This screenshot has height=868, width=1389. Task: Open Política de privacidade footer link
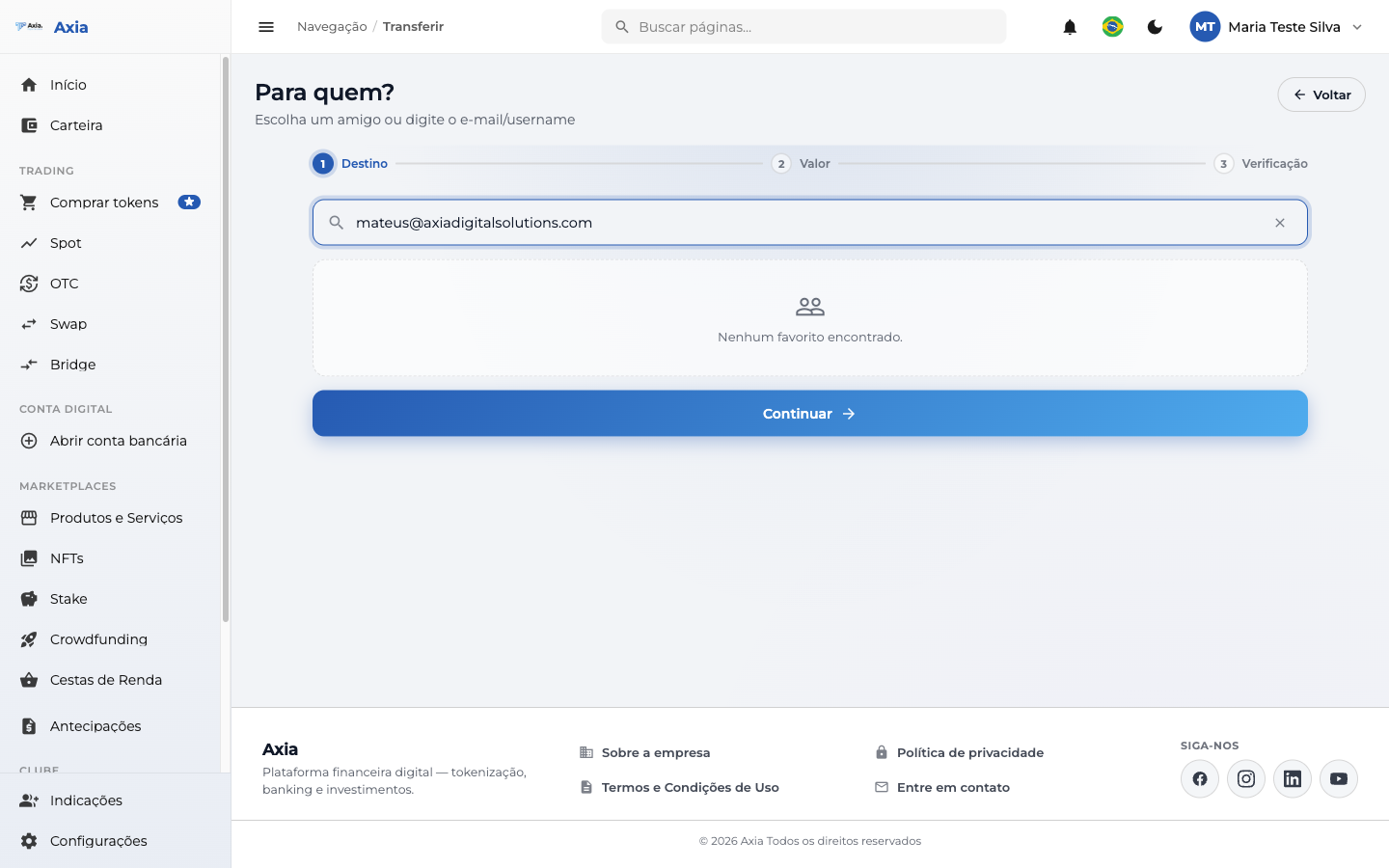click(959, 752)
